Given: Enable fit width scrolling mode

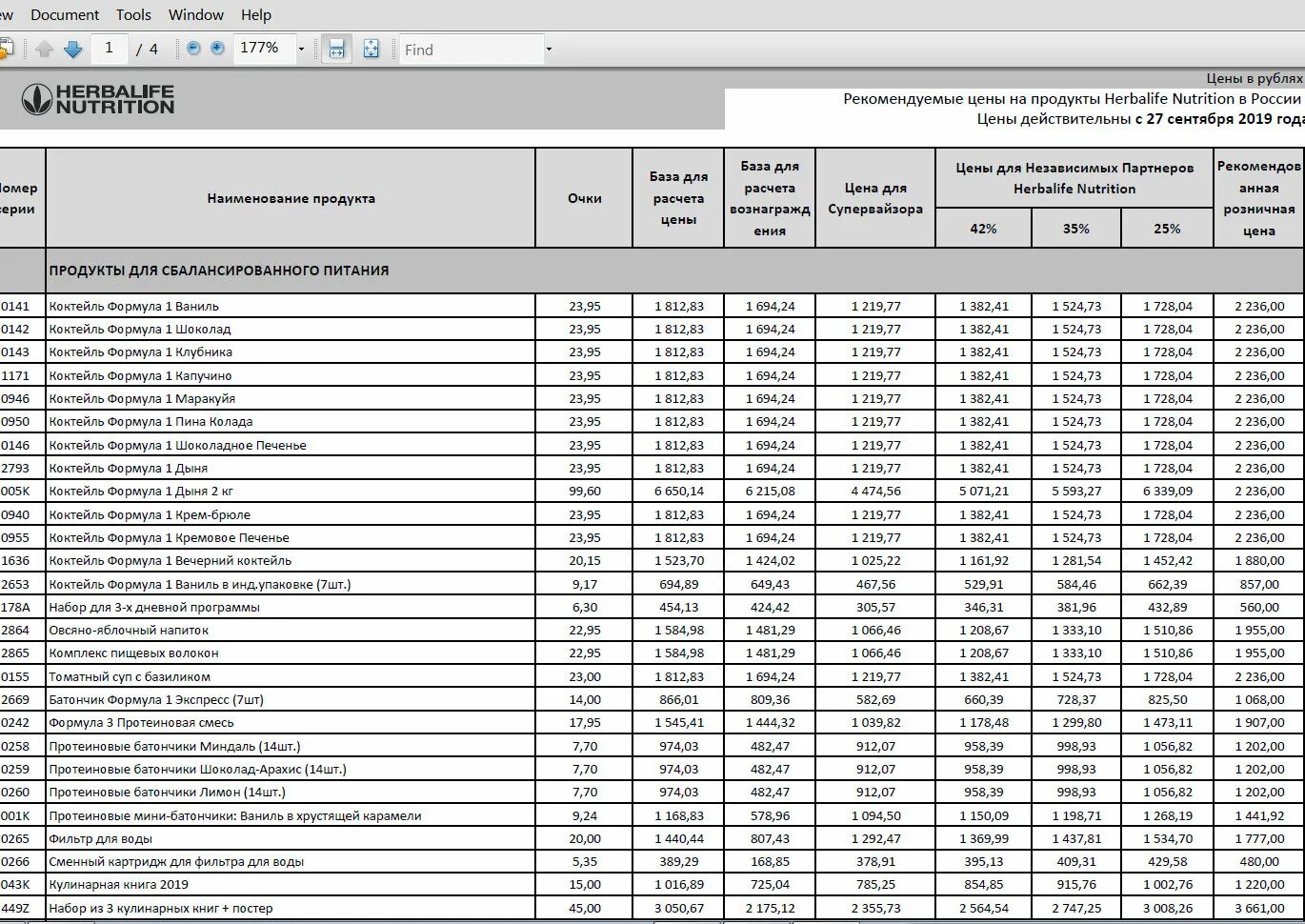Looking at the screenshot, I should (336, 50).
